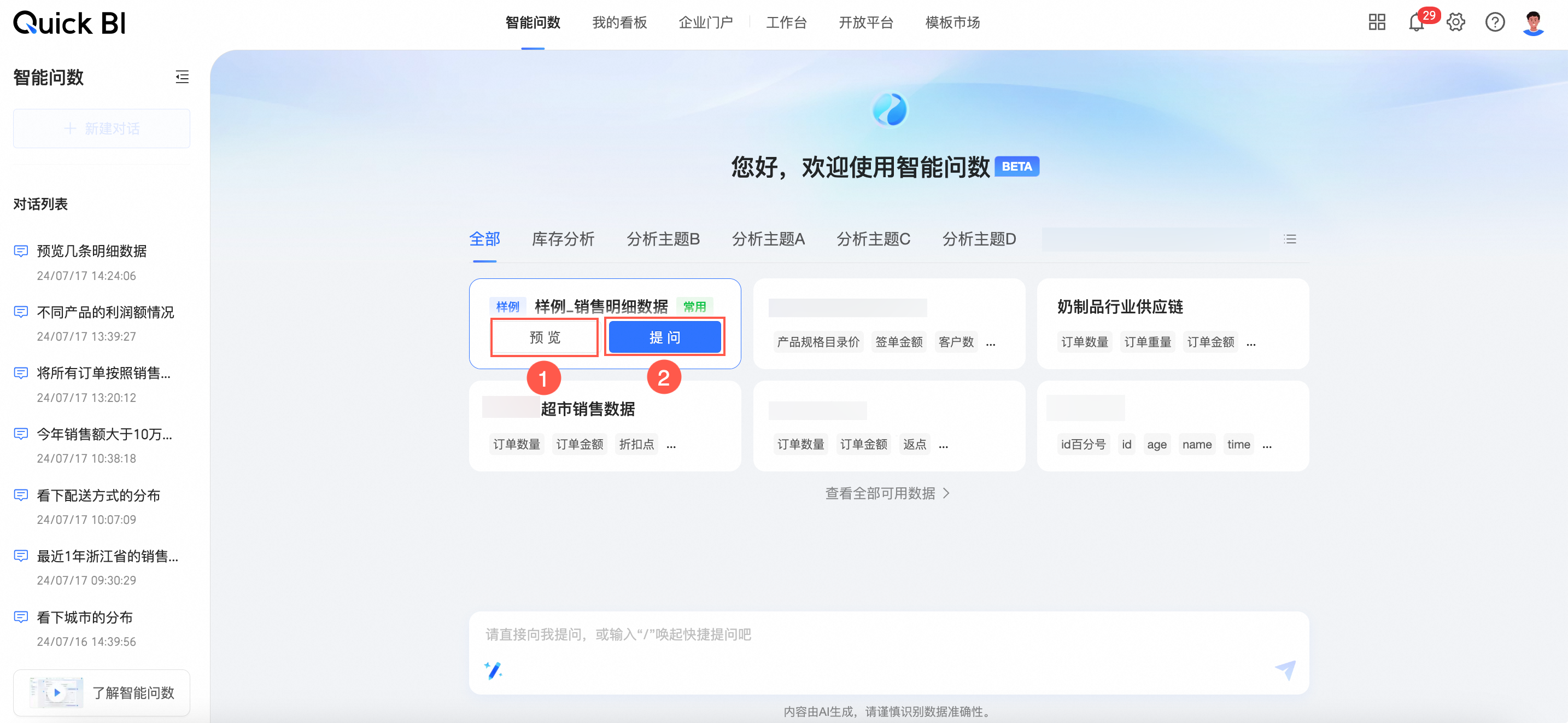Click the magic wand quick-question icon
This screenshot has height=723, width=1568.
click(493, 670)
